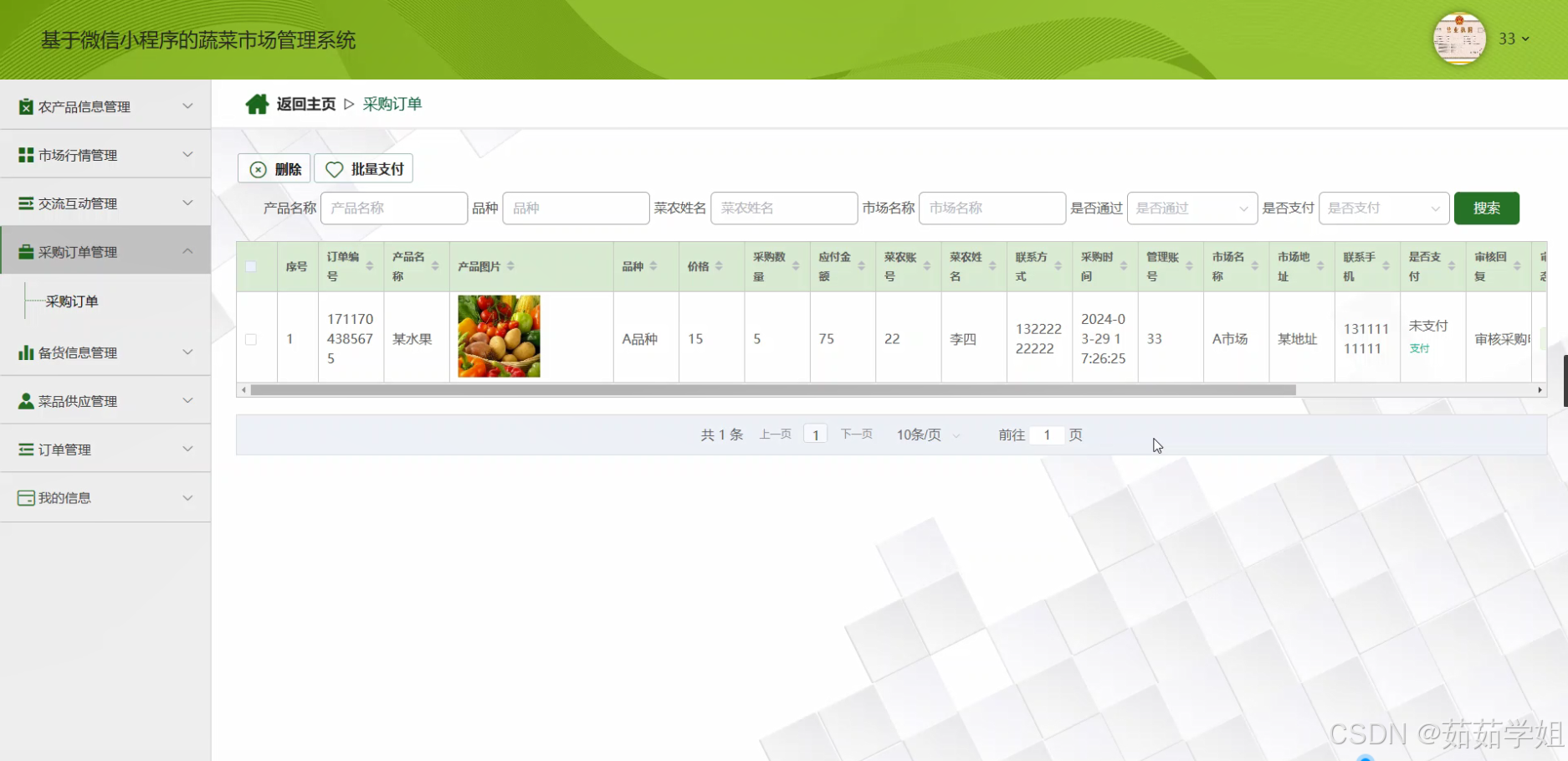Focus the 市场名称 search field

pyautogui.click(x=992, y=208)
